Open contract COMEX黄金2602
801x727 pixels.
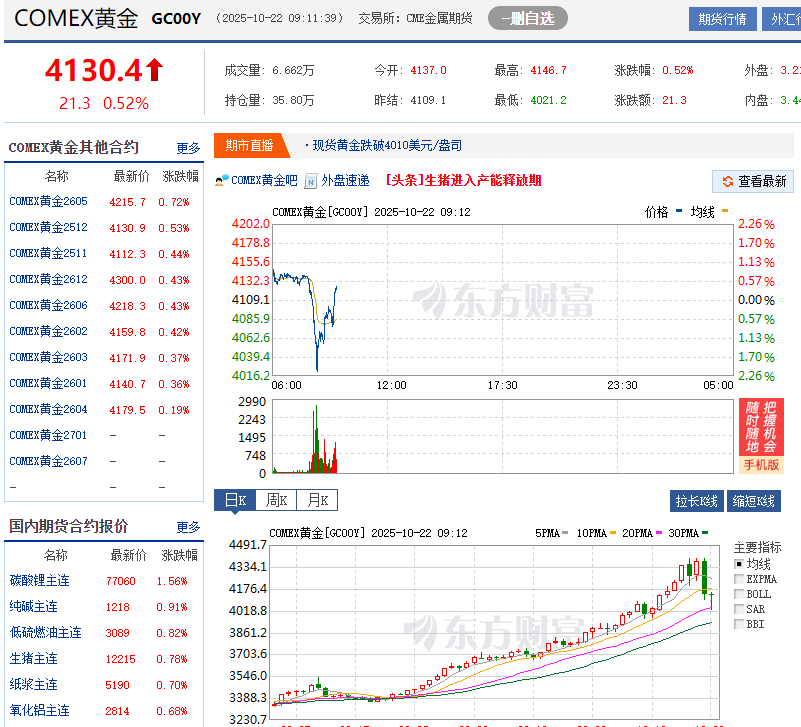(x=49, y=332)
